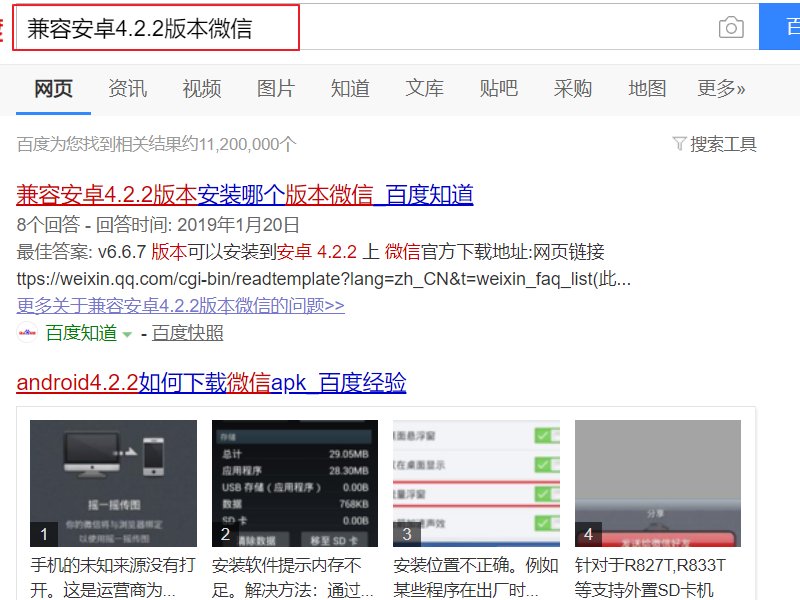
Task: Click the 百度知道 source favicon icon
Action: coord(25,333)
